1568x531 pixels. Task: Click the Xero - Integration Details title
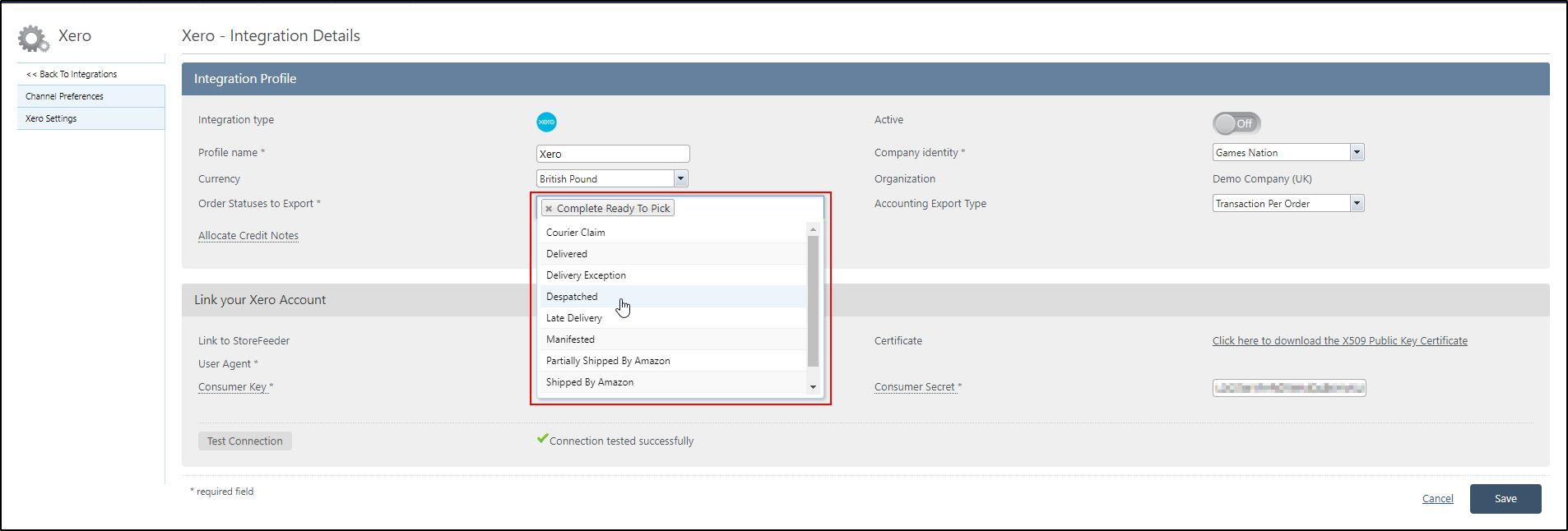(271, 35)
